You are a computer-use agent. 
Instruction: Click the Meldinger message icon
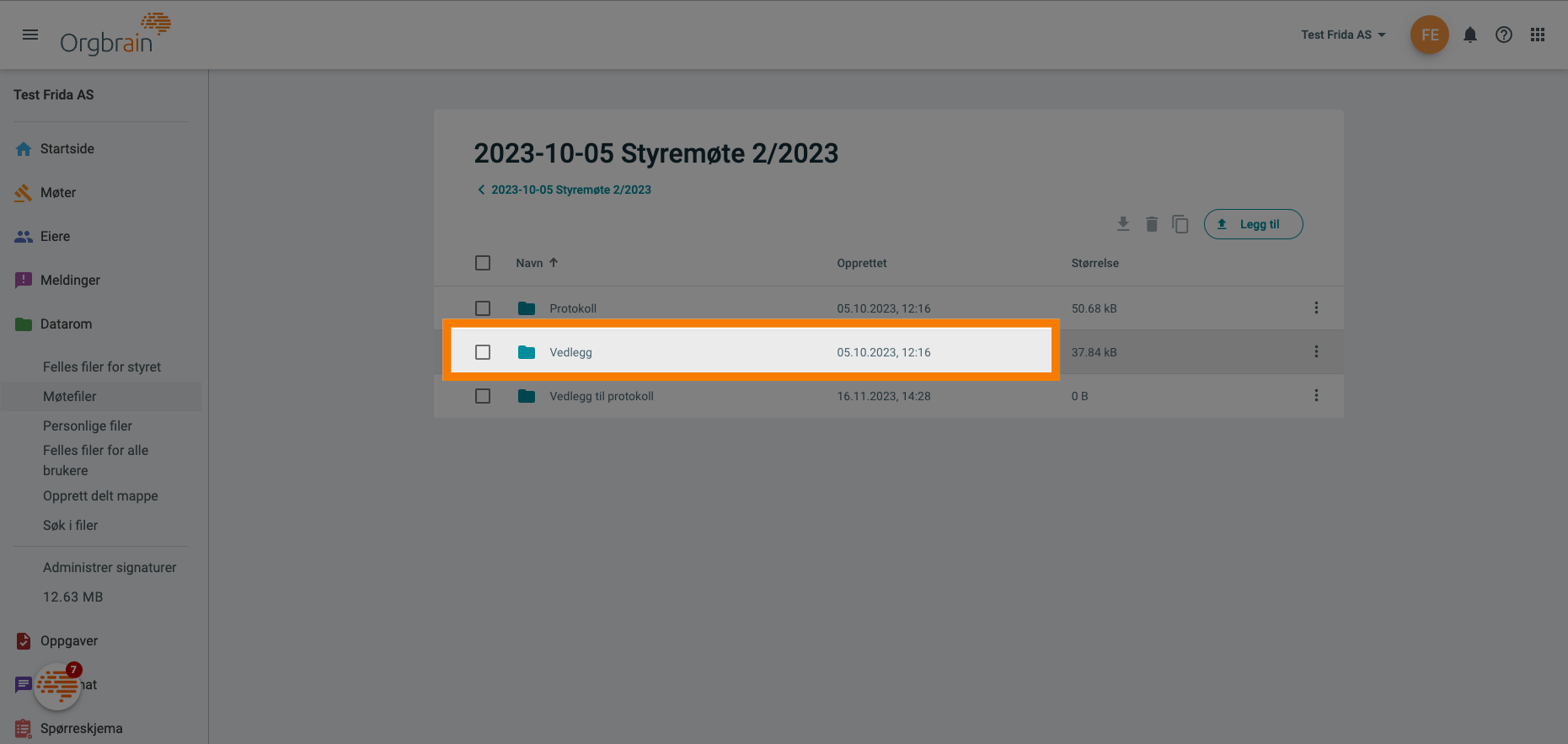24,281
